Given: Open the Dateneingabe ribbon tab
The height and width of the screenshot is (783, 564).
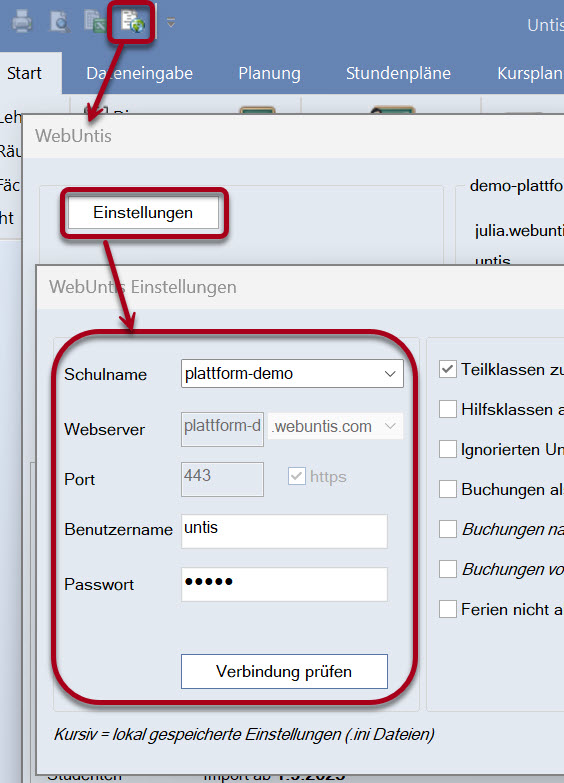Looking at the screenshot, I should click(139, 73).
